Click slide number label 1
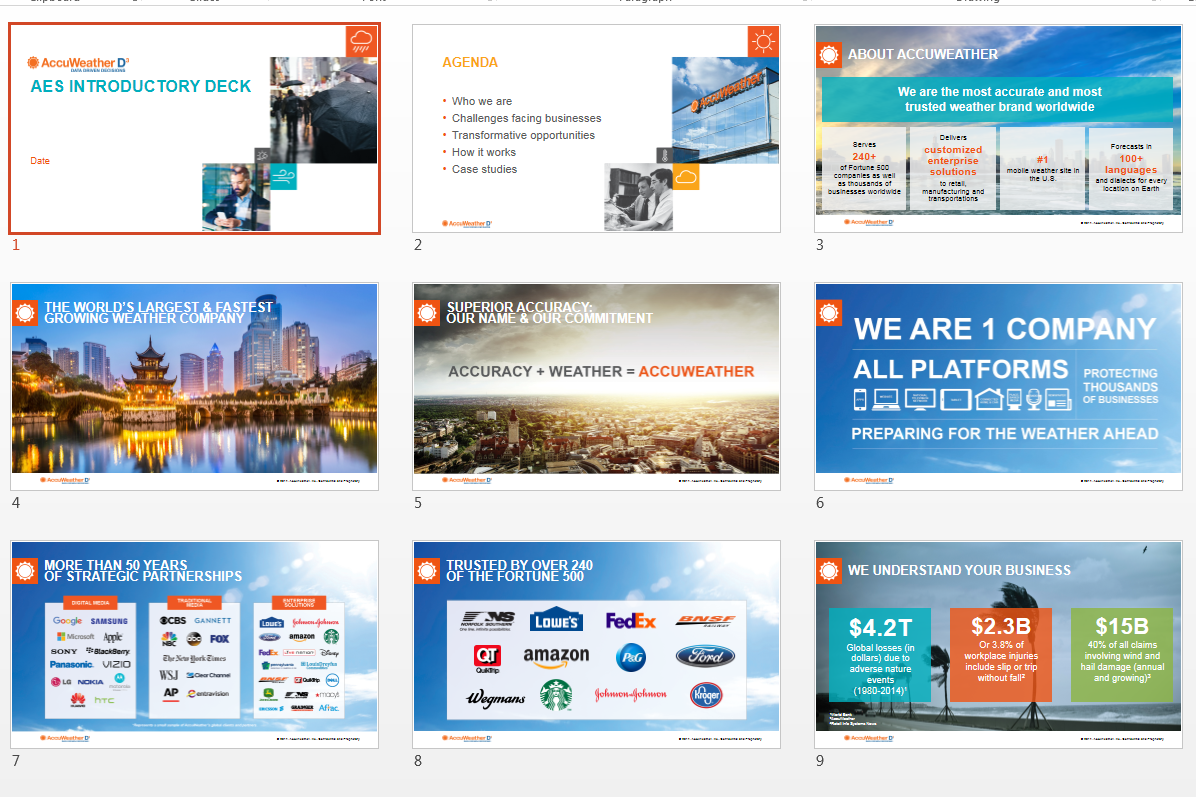1196x797 pixels. point(16,245)
